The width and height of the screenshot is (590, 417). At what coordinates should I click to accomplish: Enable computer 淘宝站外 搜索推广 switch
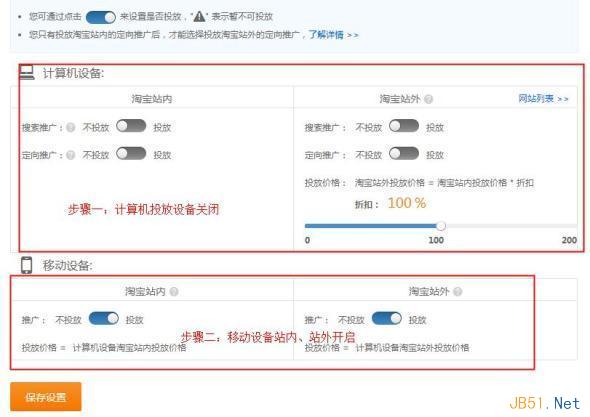coord(404,126)
